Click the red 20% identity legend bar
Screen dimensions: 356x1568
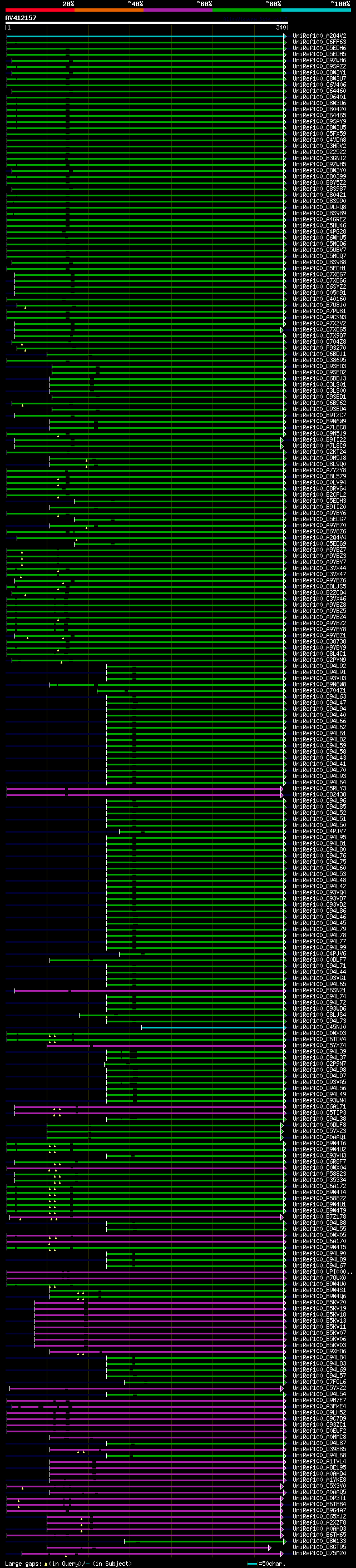click(39, 11)
